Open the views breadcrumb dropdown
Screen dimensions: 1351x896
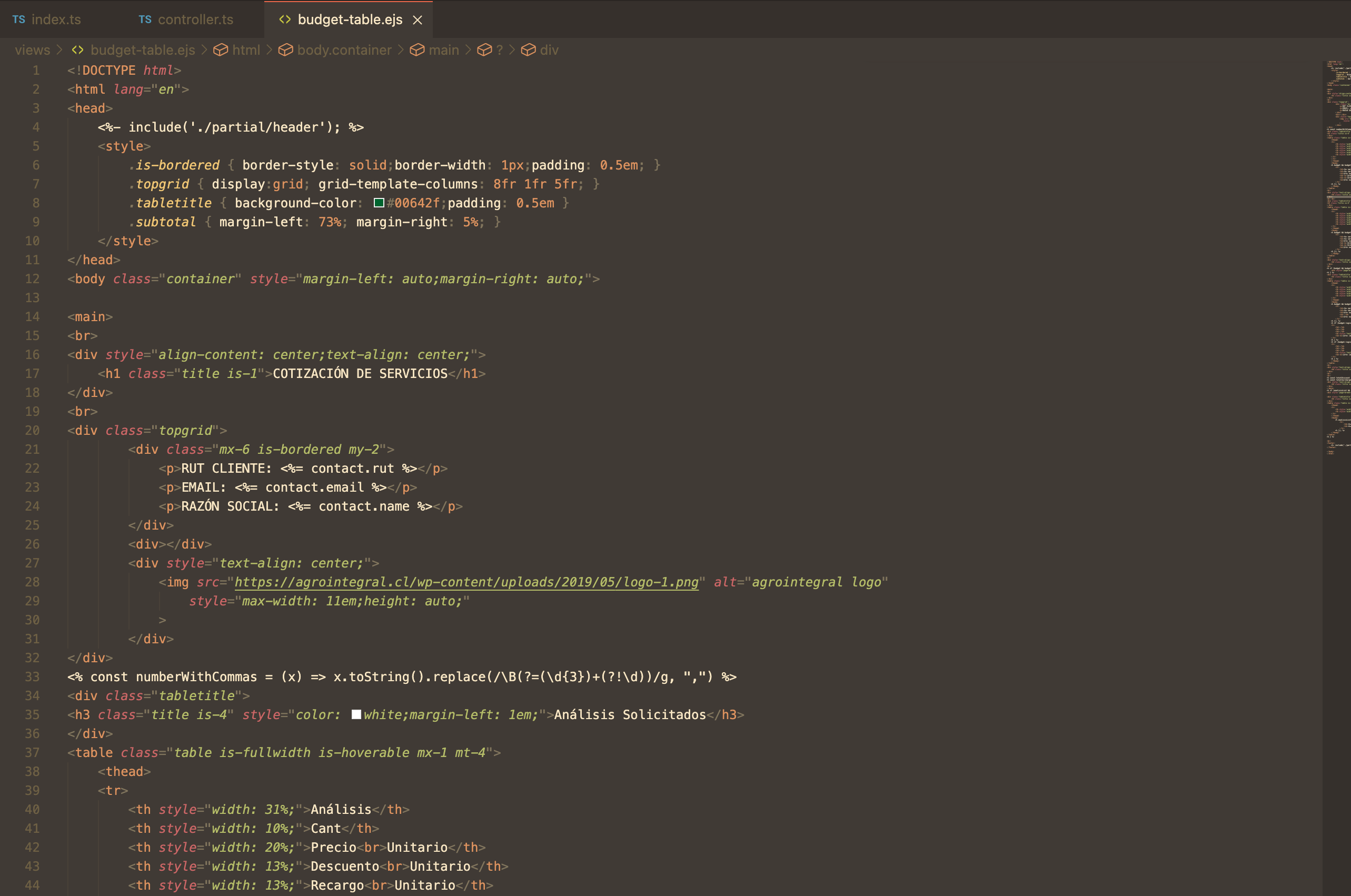(x=32, y=49)
